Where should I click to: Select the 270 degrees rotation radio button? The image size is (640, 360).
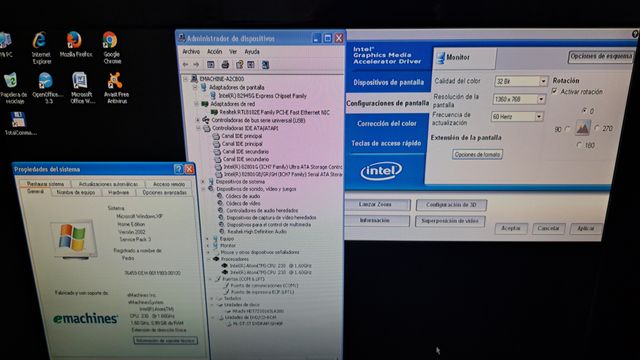tap(597, 128)
